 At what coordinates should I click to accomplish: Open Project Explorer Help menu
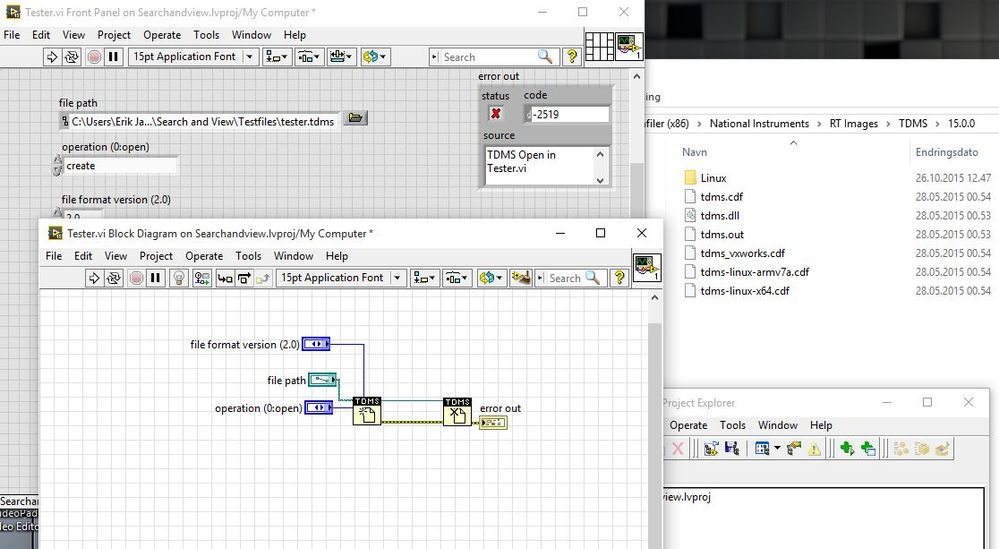[x=821, y=425]
